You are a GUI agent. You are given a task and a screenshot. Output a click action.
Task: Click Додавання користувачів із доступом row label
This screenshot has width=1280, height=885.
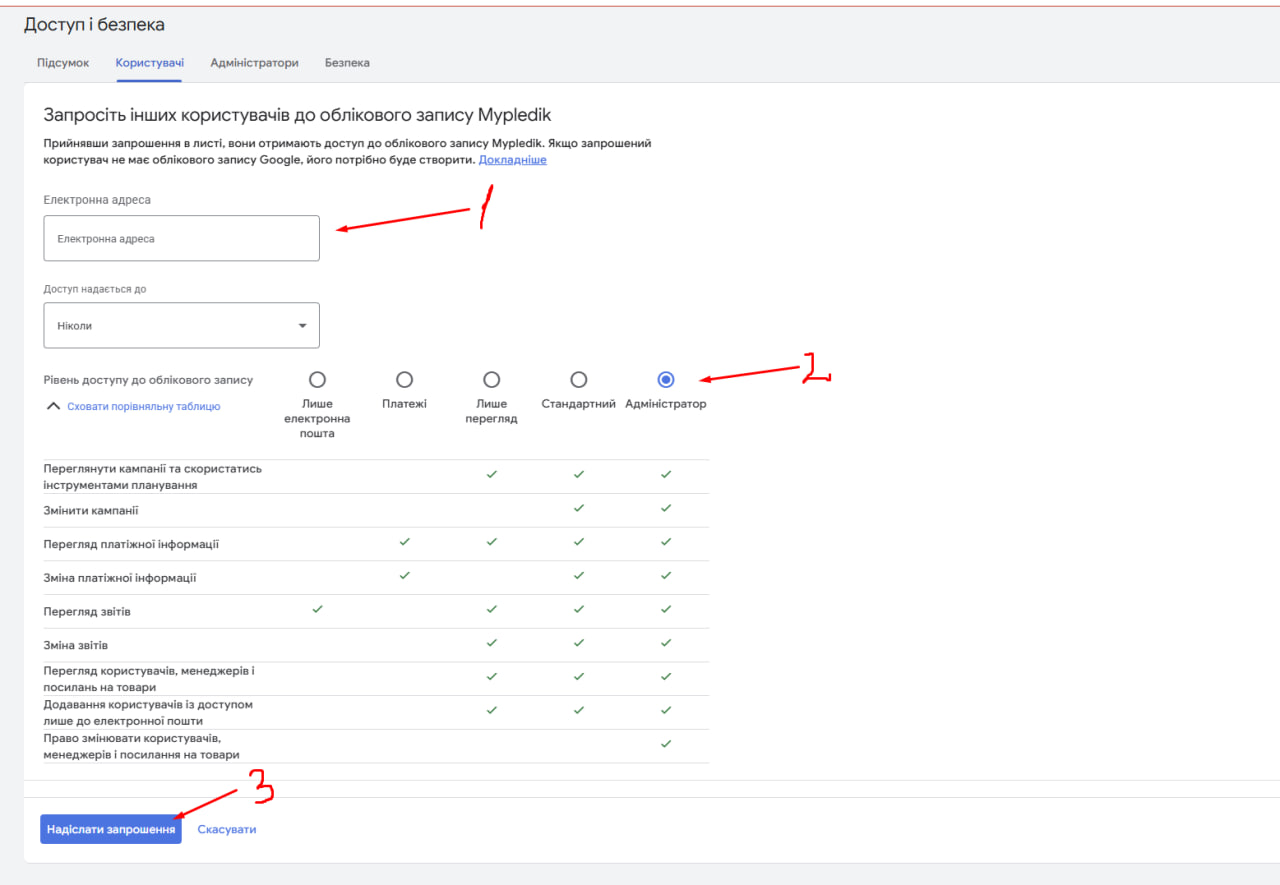click(148, 713)
